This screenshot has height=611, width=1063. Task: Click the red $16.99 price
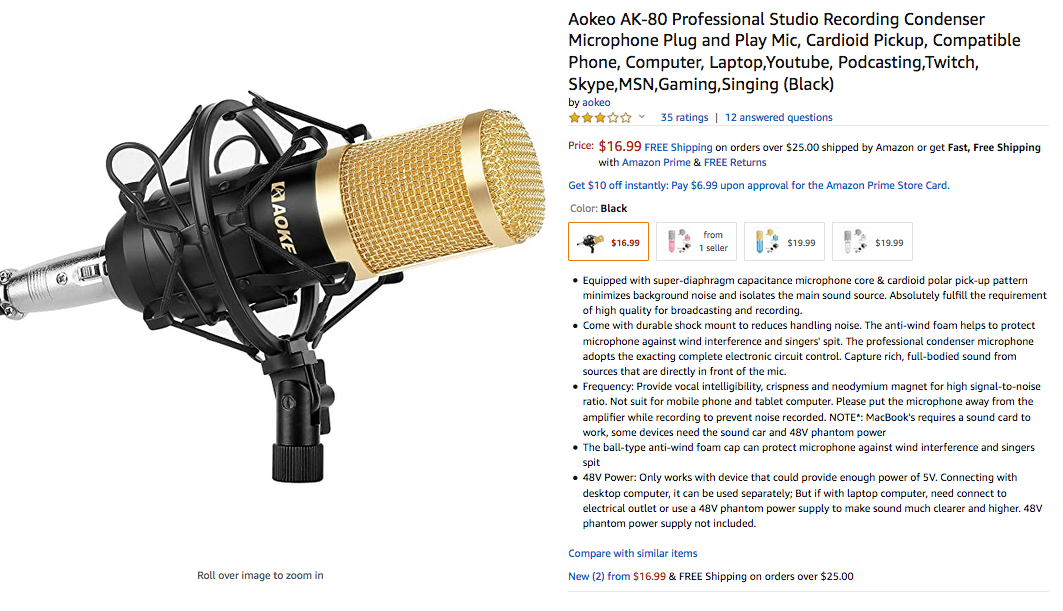pos(620,146)
